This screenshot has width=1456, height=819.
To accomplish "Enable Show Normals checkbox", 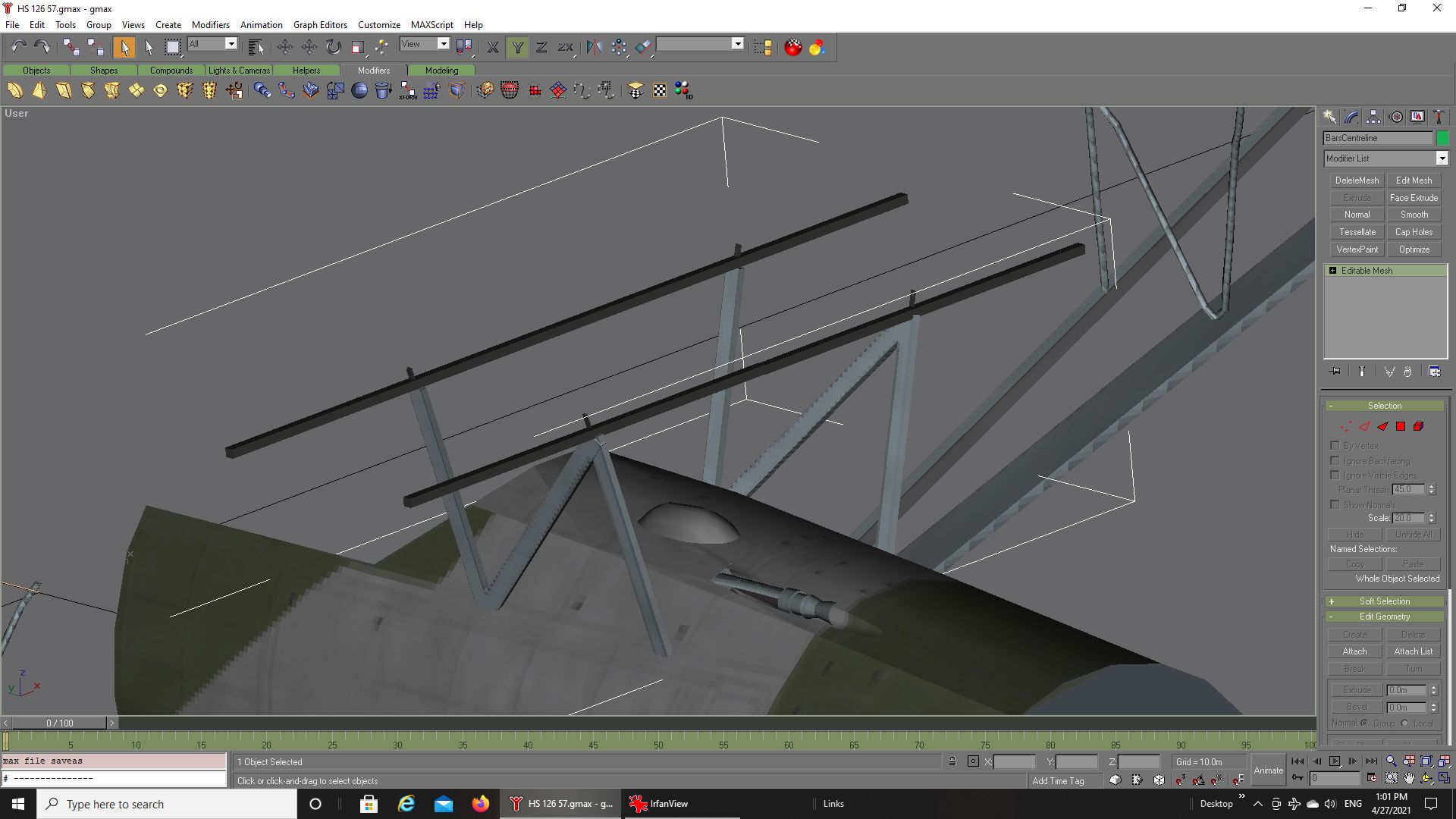I will point(1335,504).
